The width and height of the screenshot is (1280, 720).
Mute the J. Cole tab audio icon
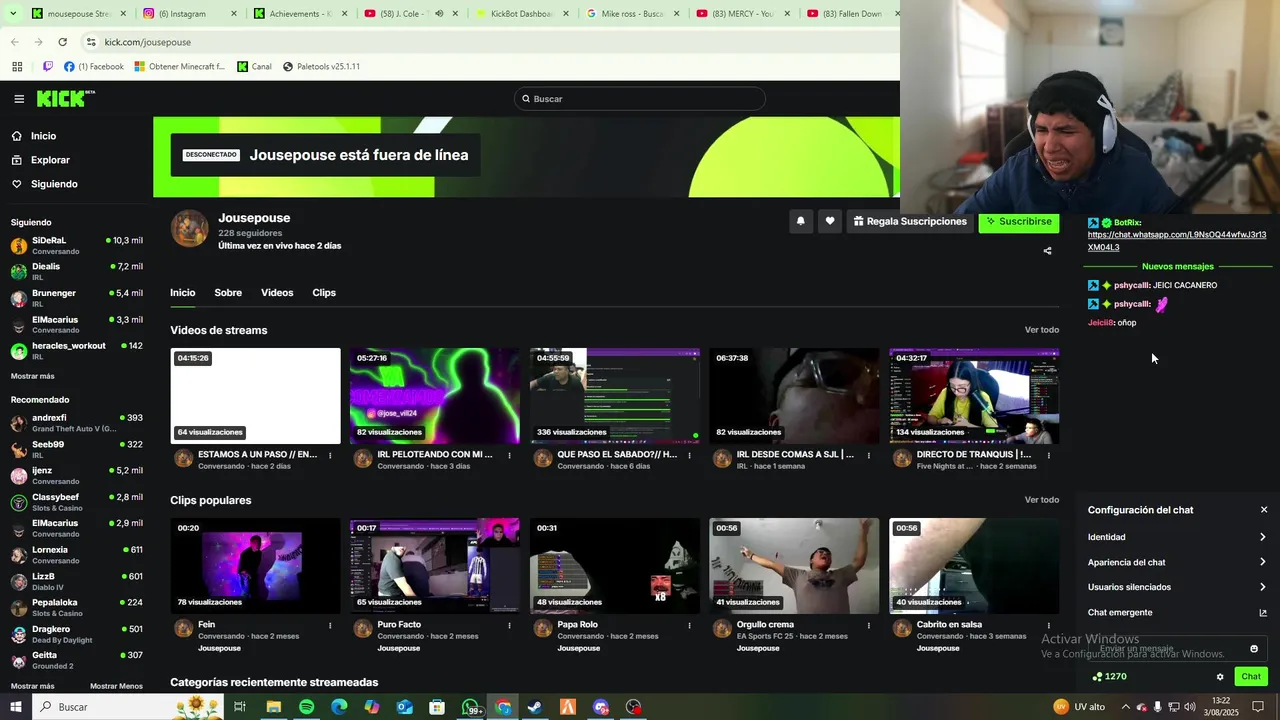438,14
